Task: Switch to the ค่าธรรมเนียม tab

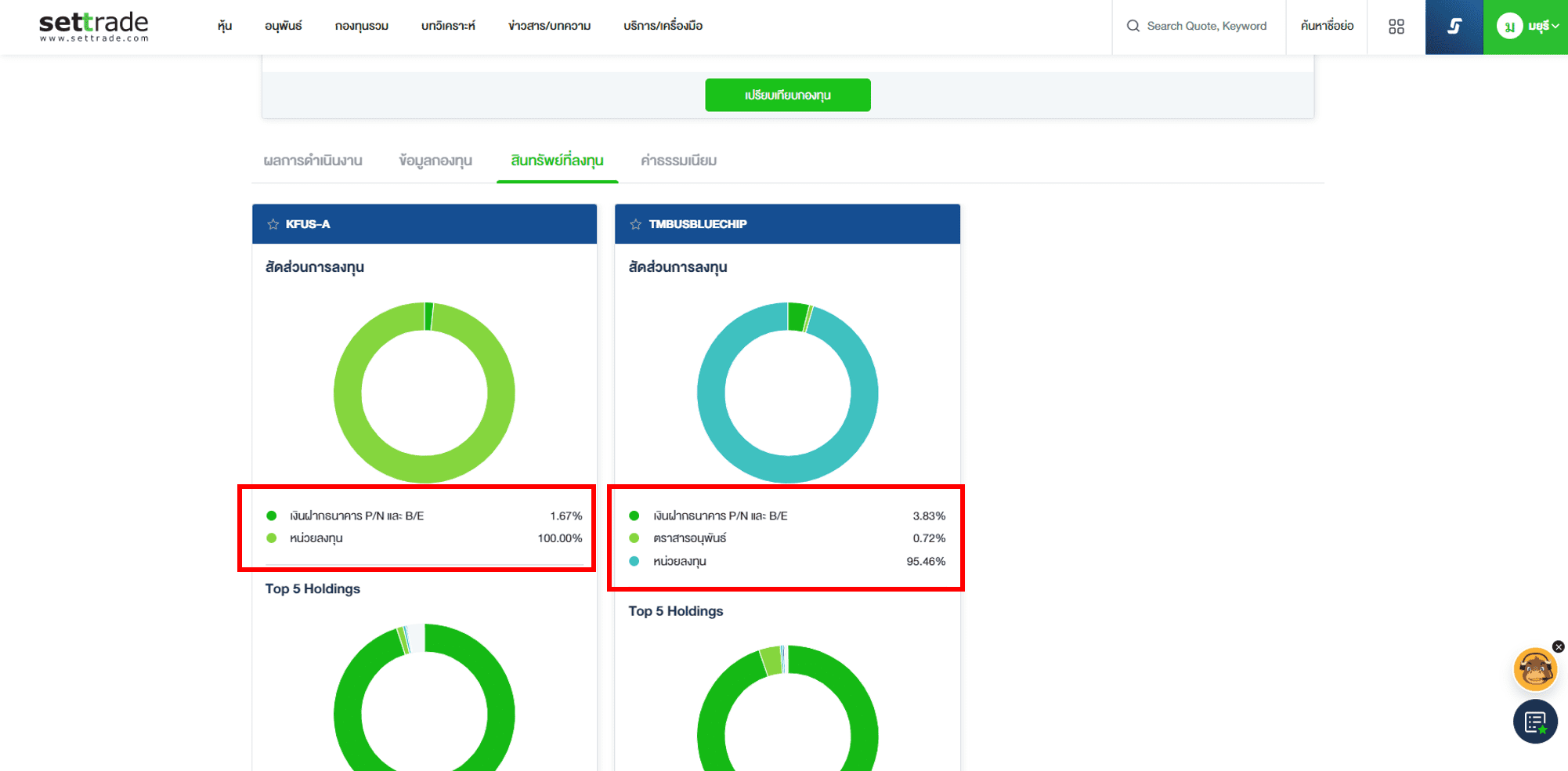Action: pos(678,161)
